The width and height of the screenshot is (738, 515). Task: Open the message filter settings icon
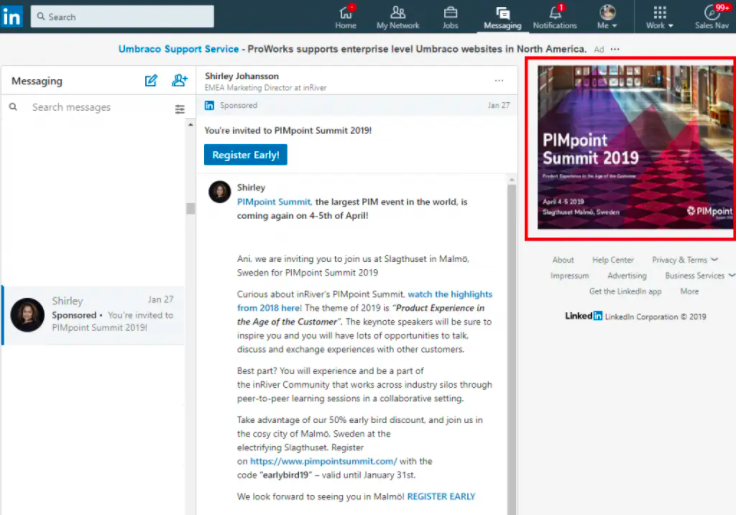pos(180,109)
